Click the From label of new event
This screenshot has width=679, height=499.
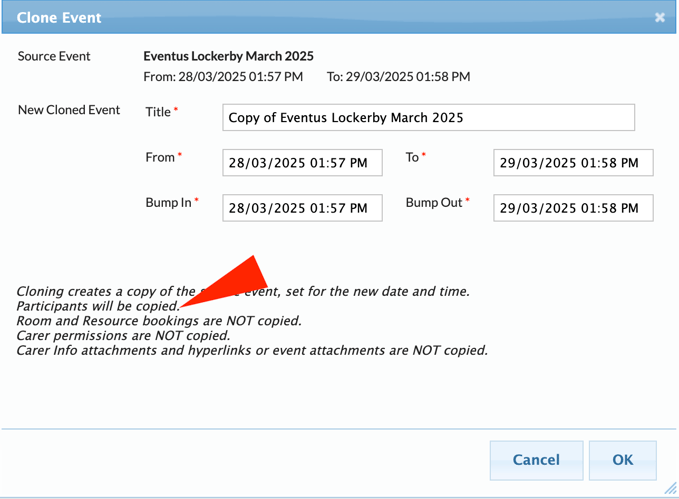pyautogui.click(x=160, y=157)
